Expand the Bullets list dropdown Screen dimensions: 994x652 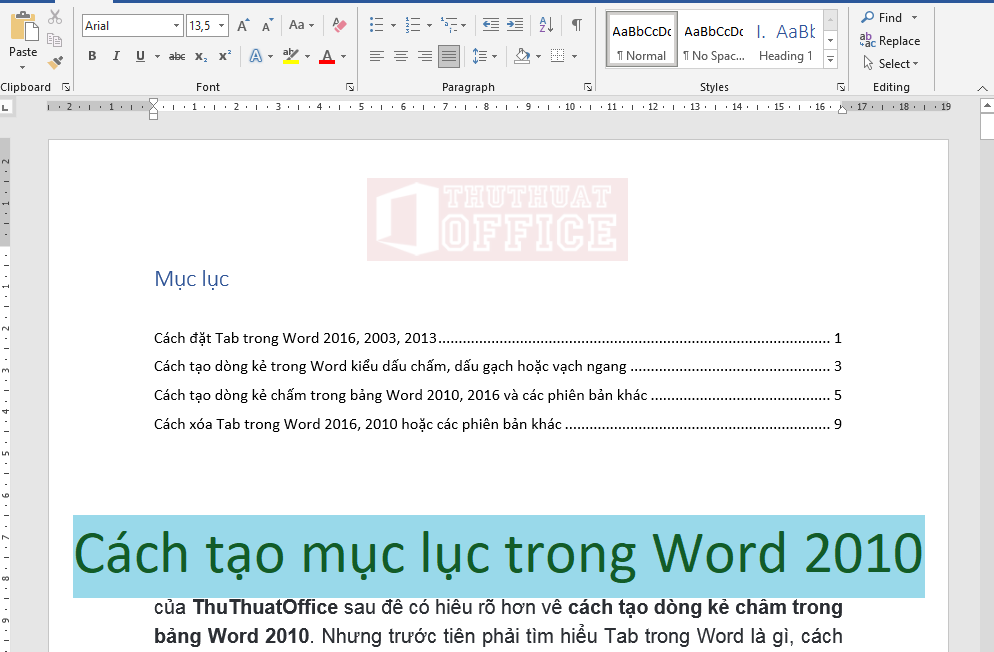click(x=393, y=24)
